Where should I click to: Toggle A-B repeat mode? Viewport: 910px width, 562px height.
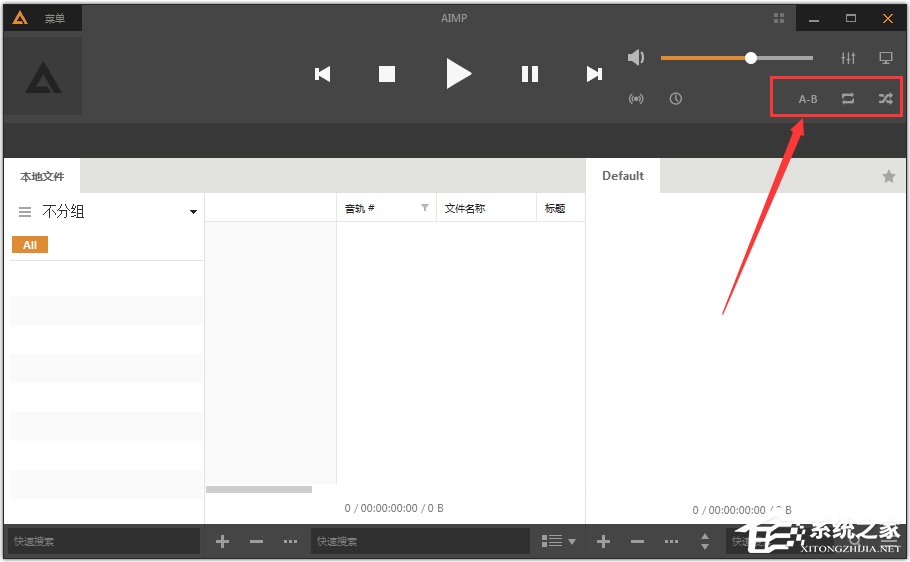point(807,99)
